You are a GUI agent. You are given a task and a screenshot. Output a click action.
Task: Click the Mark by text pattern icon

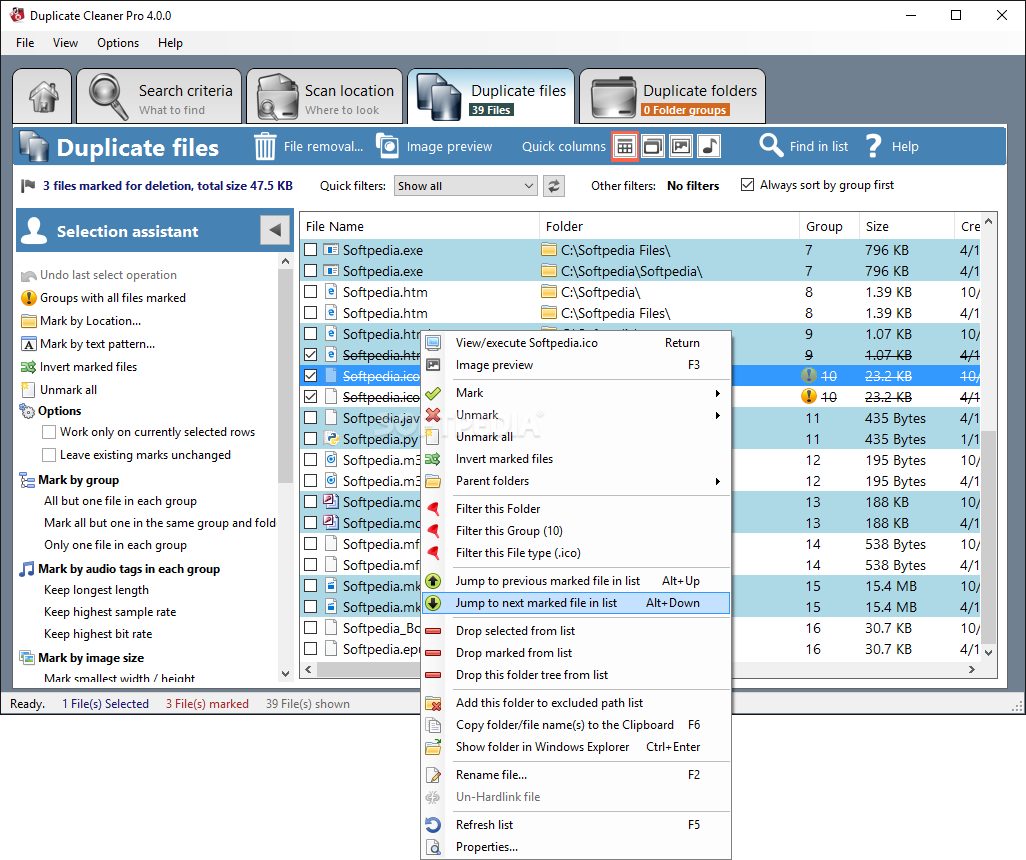coord(29,344)
